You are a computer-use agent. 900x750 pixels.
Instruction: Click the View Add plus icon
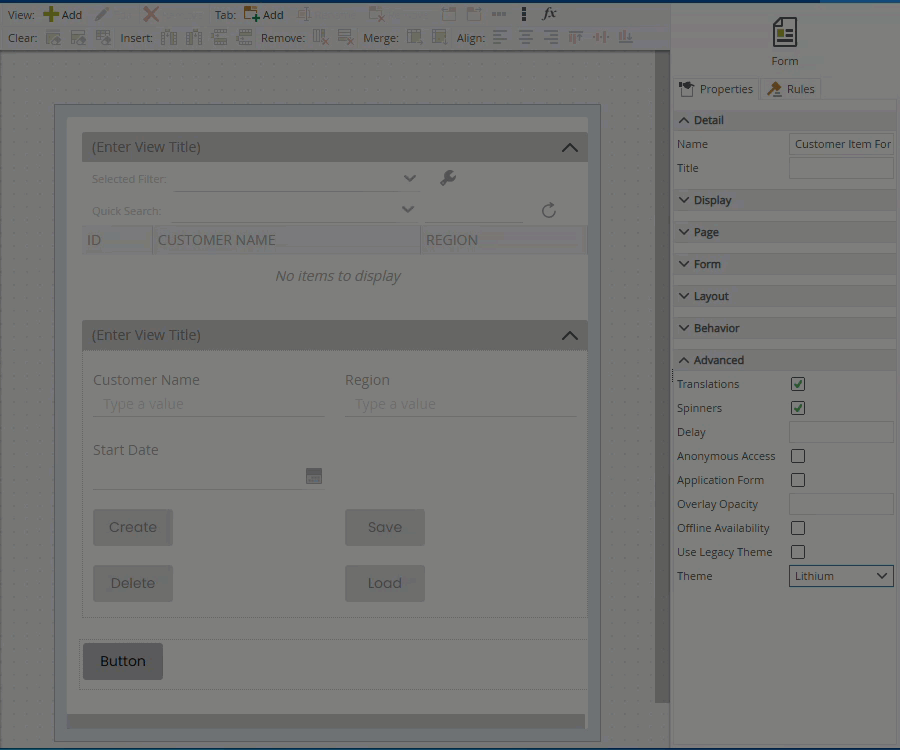pyautogui.click(x=51, y=14)
